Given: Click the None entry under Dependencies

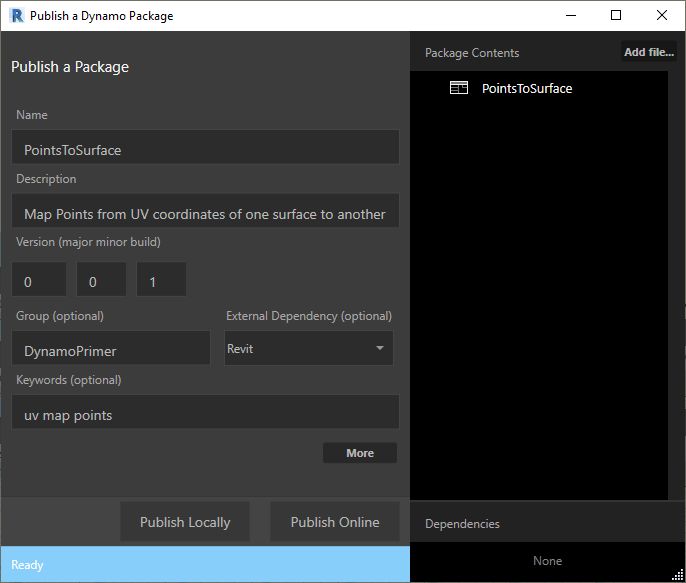Looking at the screenshot, I should [547, 561].
